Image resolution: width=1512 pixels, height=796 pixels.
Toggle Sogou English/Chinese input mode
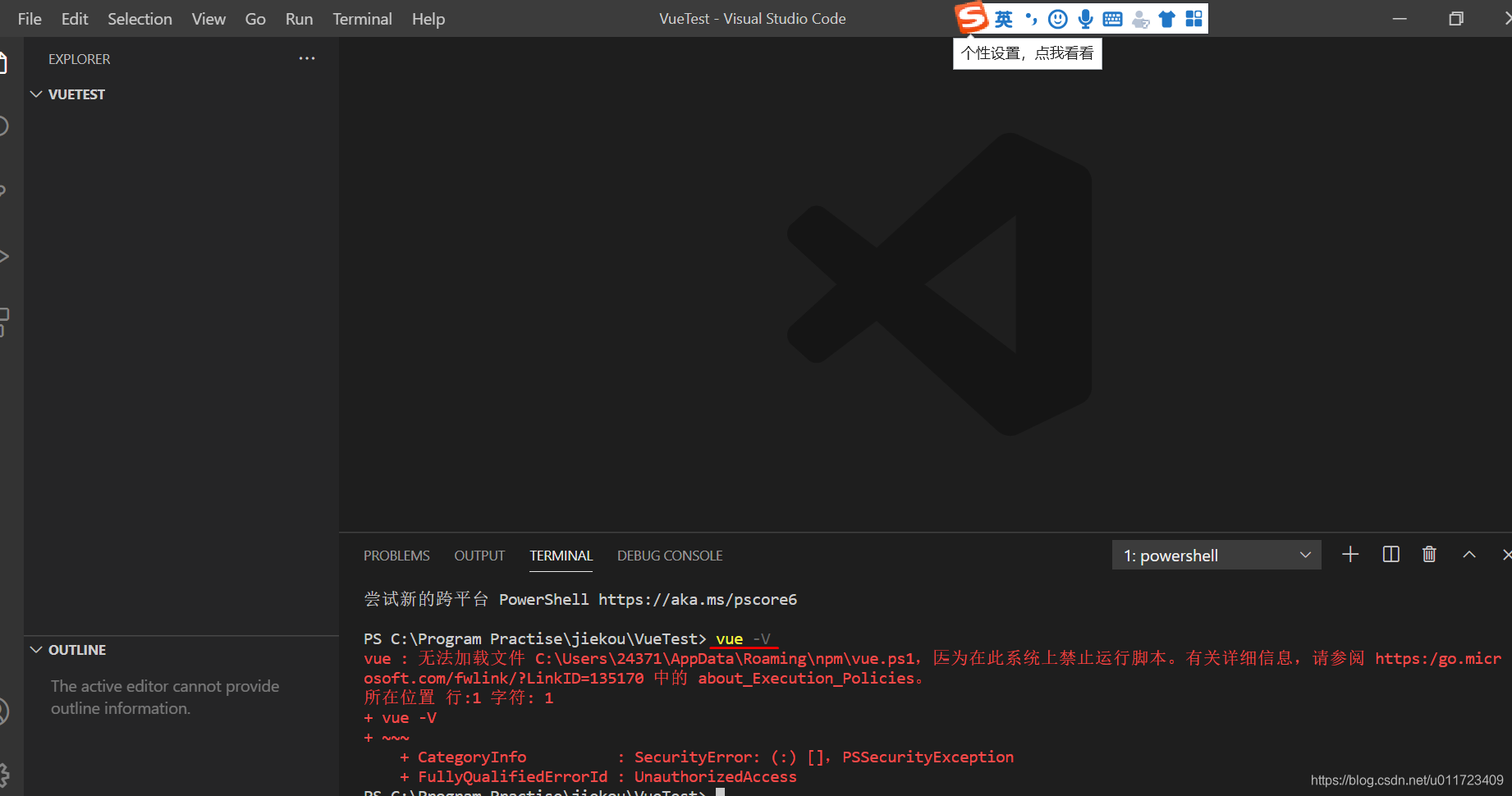1004,19
